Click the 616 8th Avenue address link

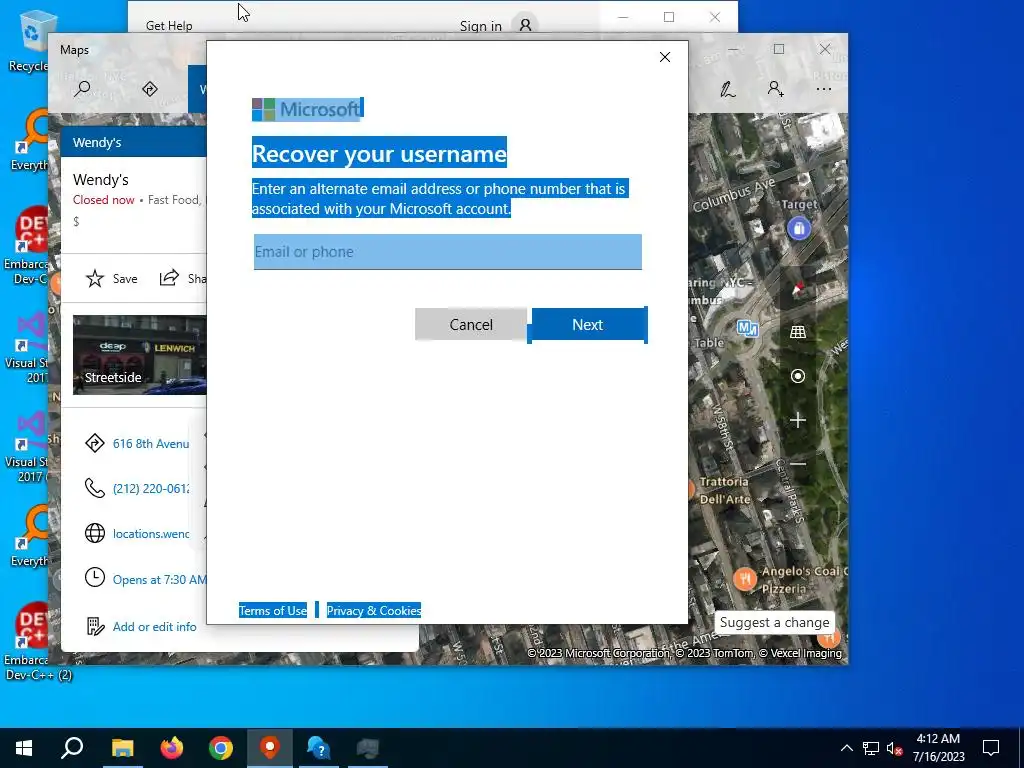(151, 444)
